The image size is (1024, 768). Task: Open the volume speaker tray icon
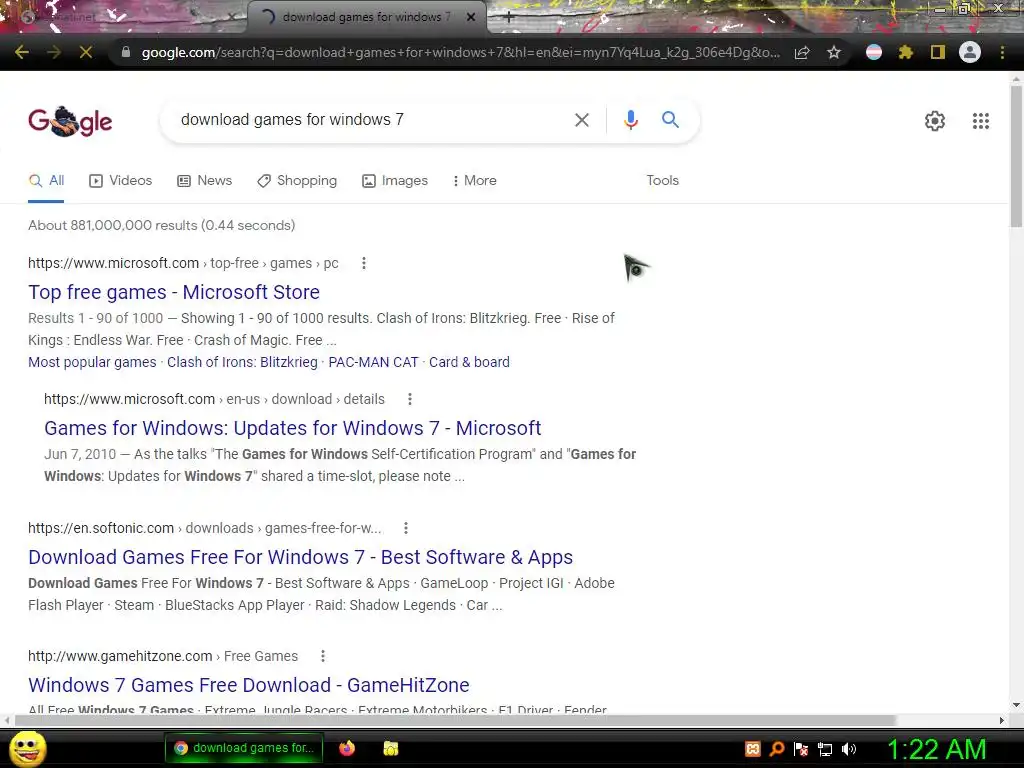coord(849,749)
